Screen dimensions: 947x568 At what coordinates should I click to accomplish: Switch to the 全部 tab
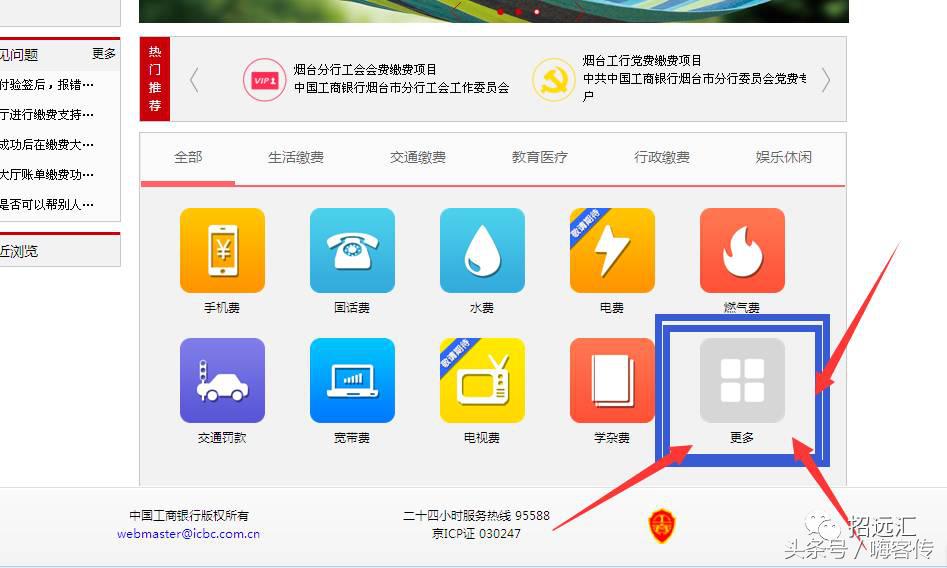(188, 157)
